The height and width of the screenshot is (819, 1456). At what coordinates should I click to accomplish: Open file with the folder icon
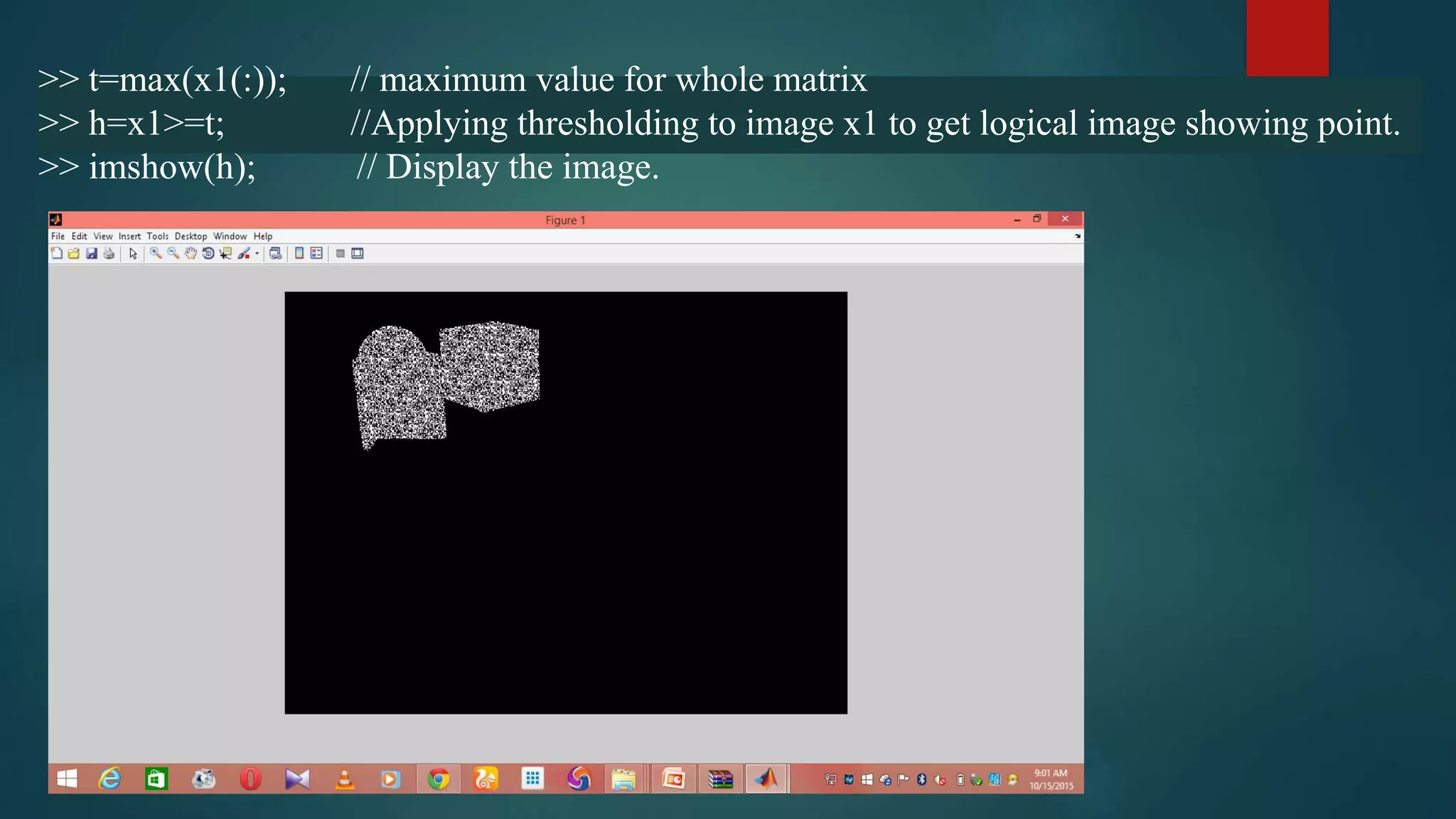tap(74, 253)
